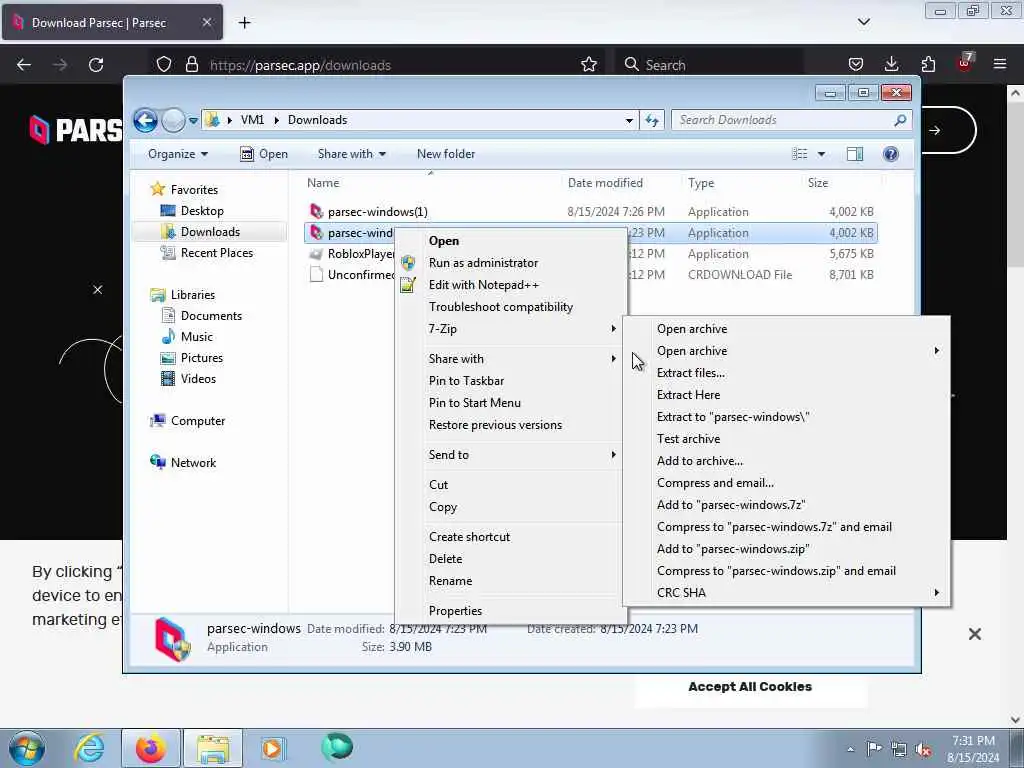The width and height of the screenshot is (1024, 768).
Task: Open Windows Media Player taskbar icon
Action: point(272,748)
